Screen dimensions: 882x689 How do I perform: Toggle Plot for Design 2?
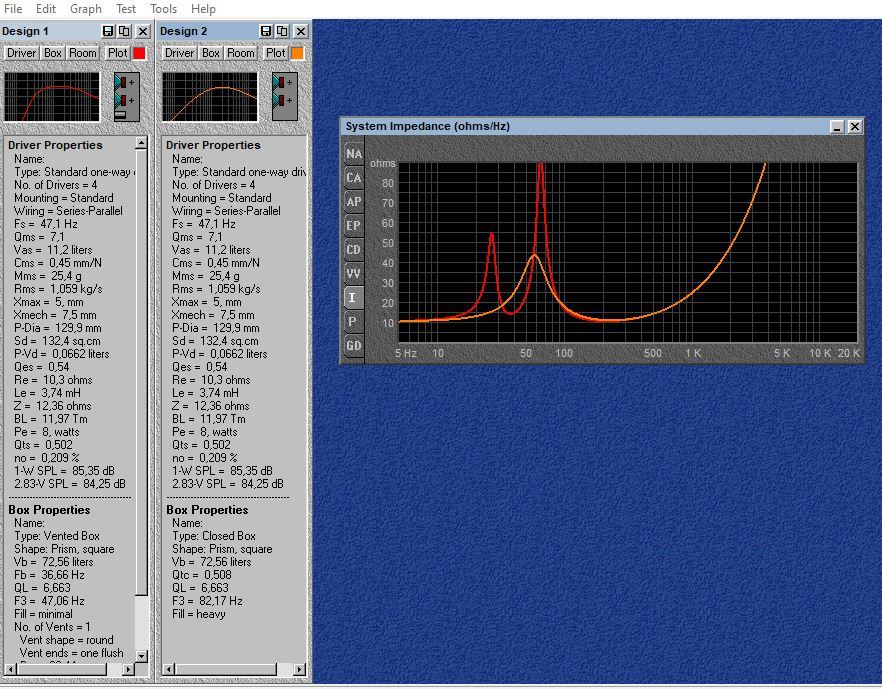click(x=276, y=53)
